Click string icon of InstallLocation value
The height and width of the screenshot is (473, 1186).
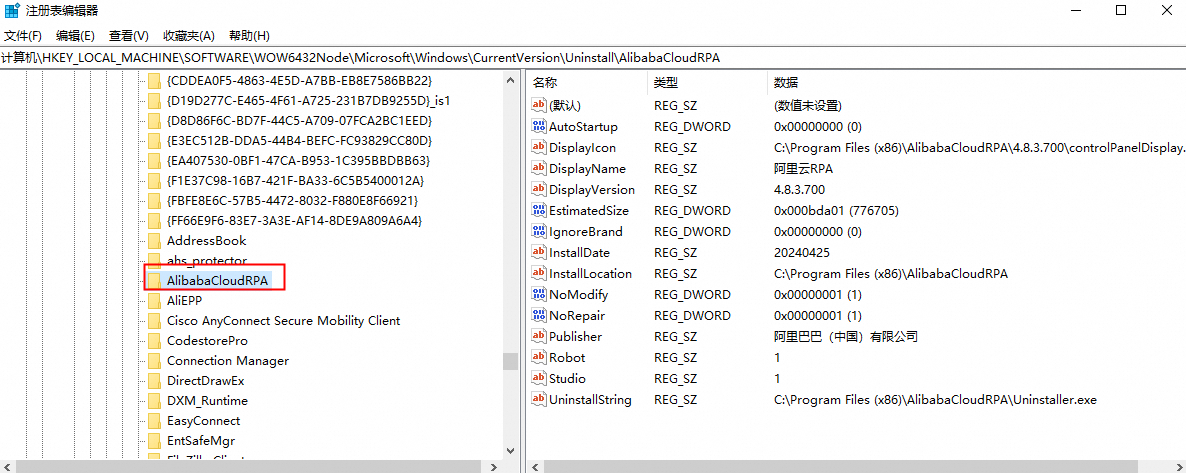point(539,273)
